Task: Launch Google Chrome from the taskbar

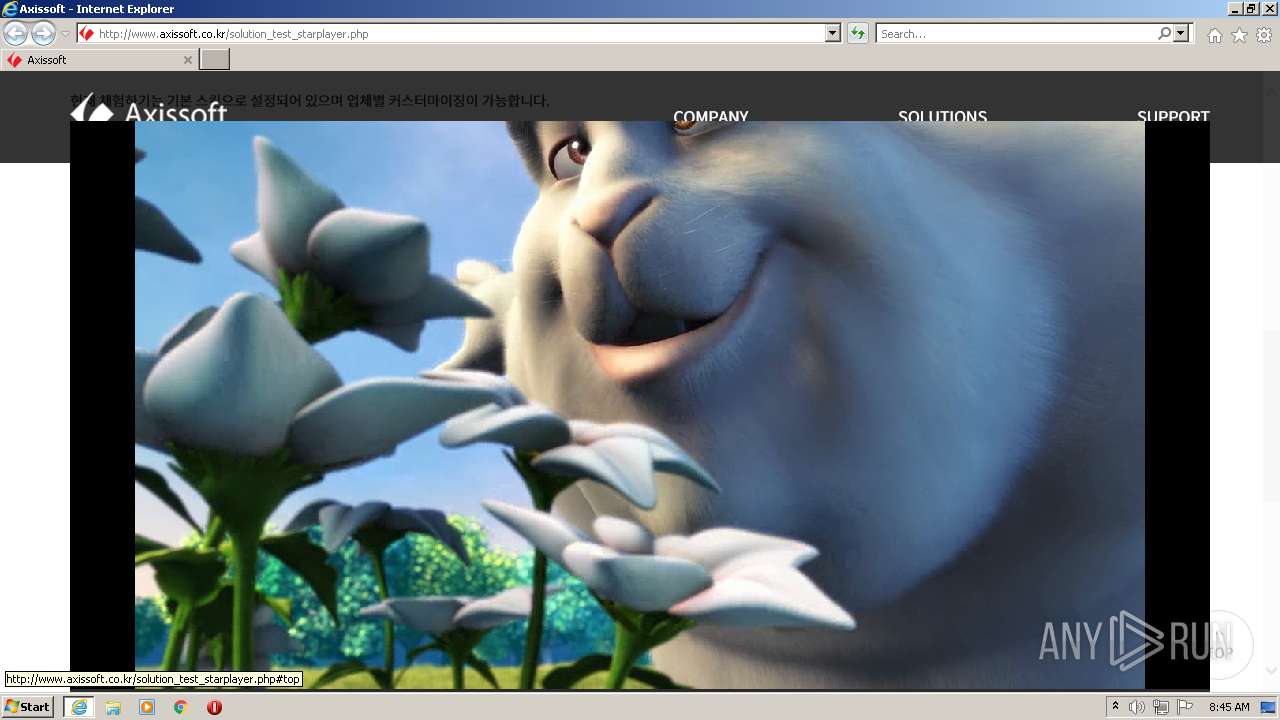Action: pos(180,707)
